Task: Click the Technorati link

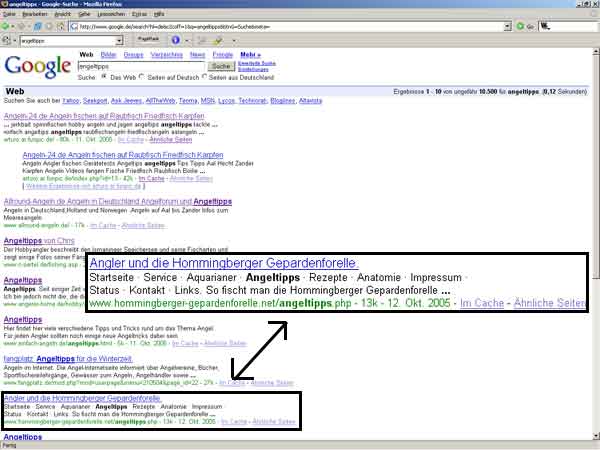Action: pos(252,101)
